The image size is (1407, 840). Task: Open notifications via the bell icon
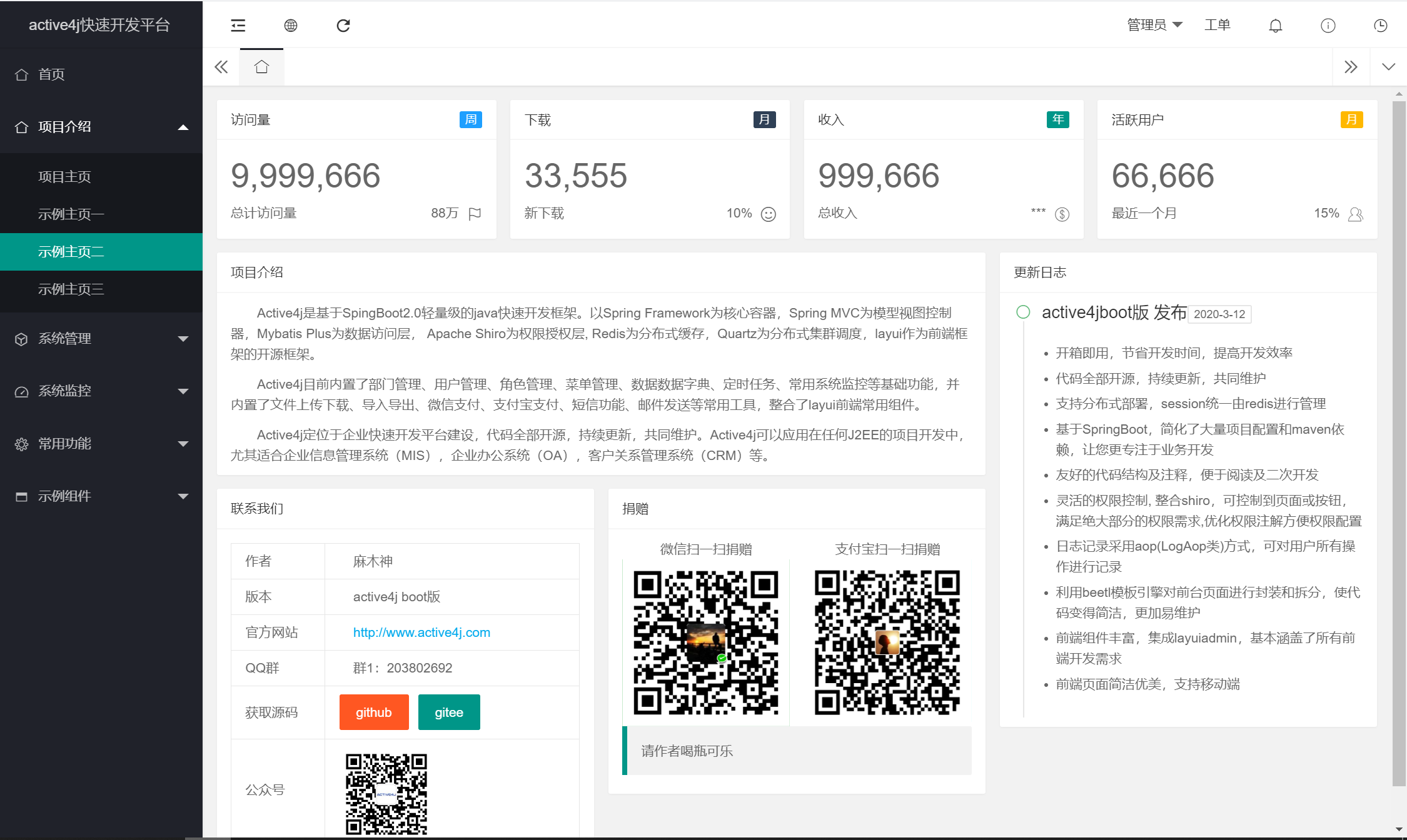pos(1275,25)
